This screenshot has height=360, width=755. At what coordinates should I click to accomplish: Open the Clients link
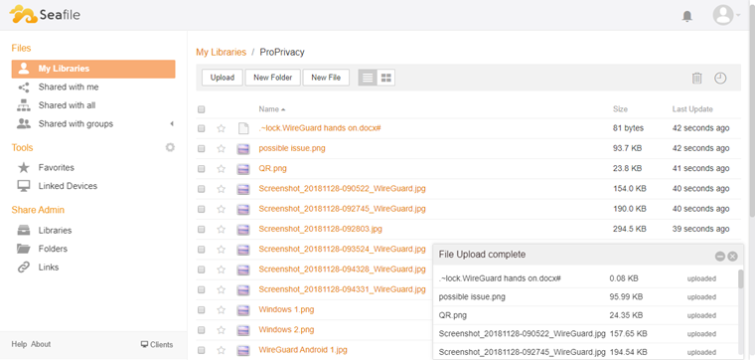(156, 345)
